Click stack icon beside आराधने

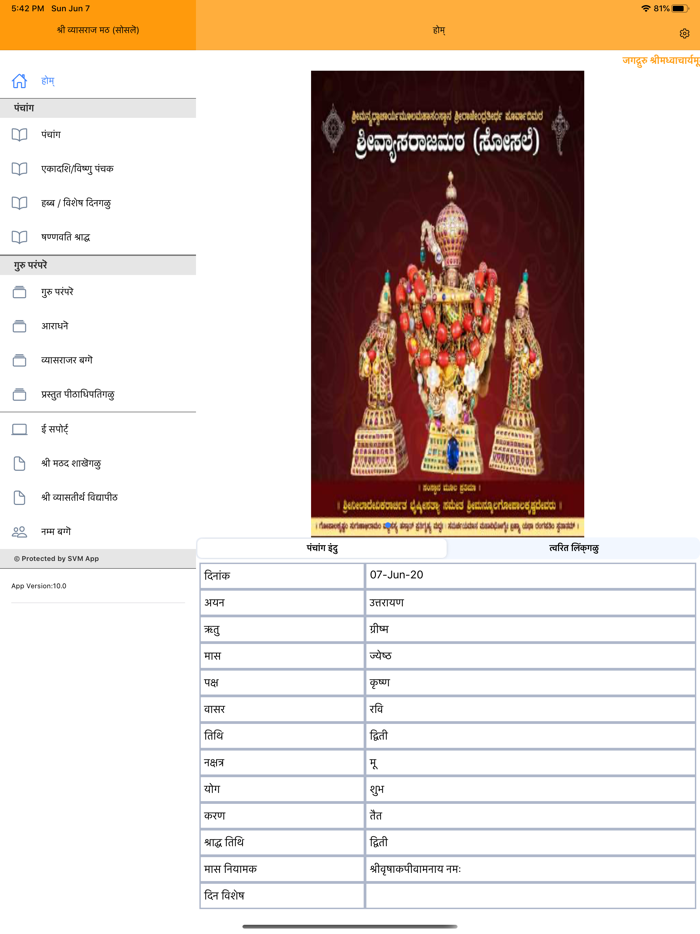click(19, 326)
